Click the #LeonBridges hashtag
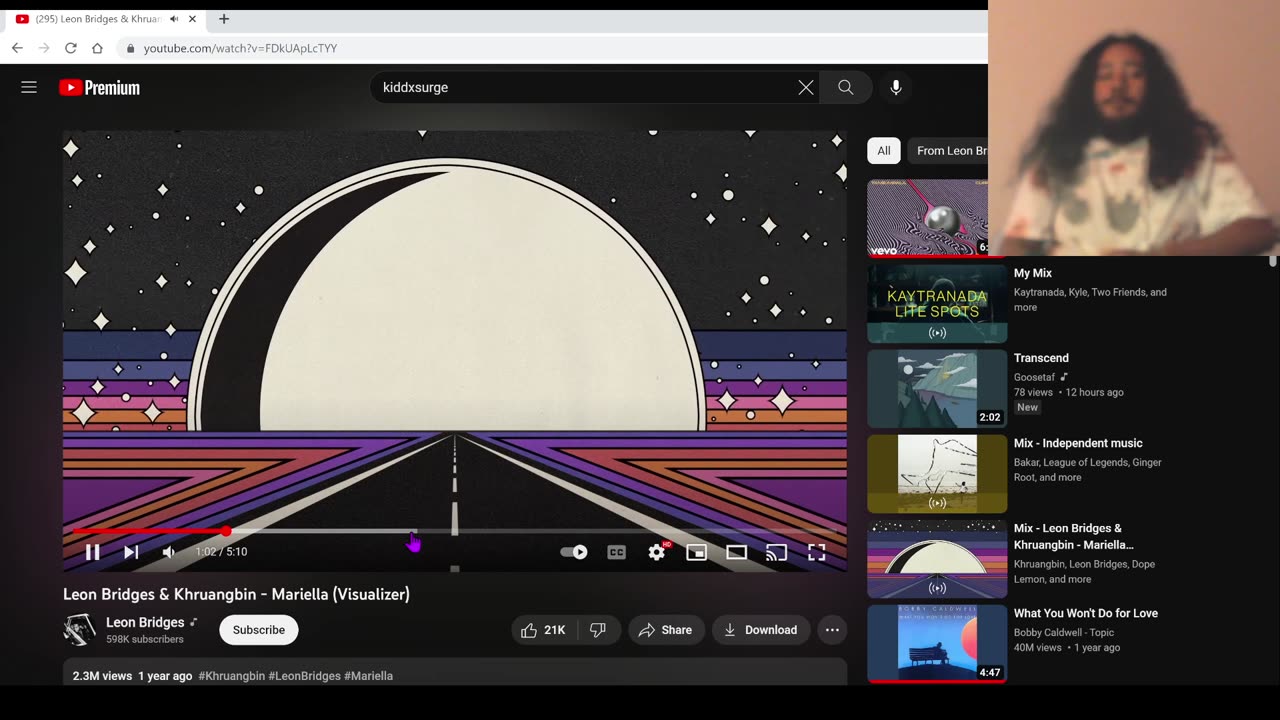Viewport: 1280px width, 720px height. 305,676
